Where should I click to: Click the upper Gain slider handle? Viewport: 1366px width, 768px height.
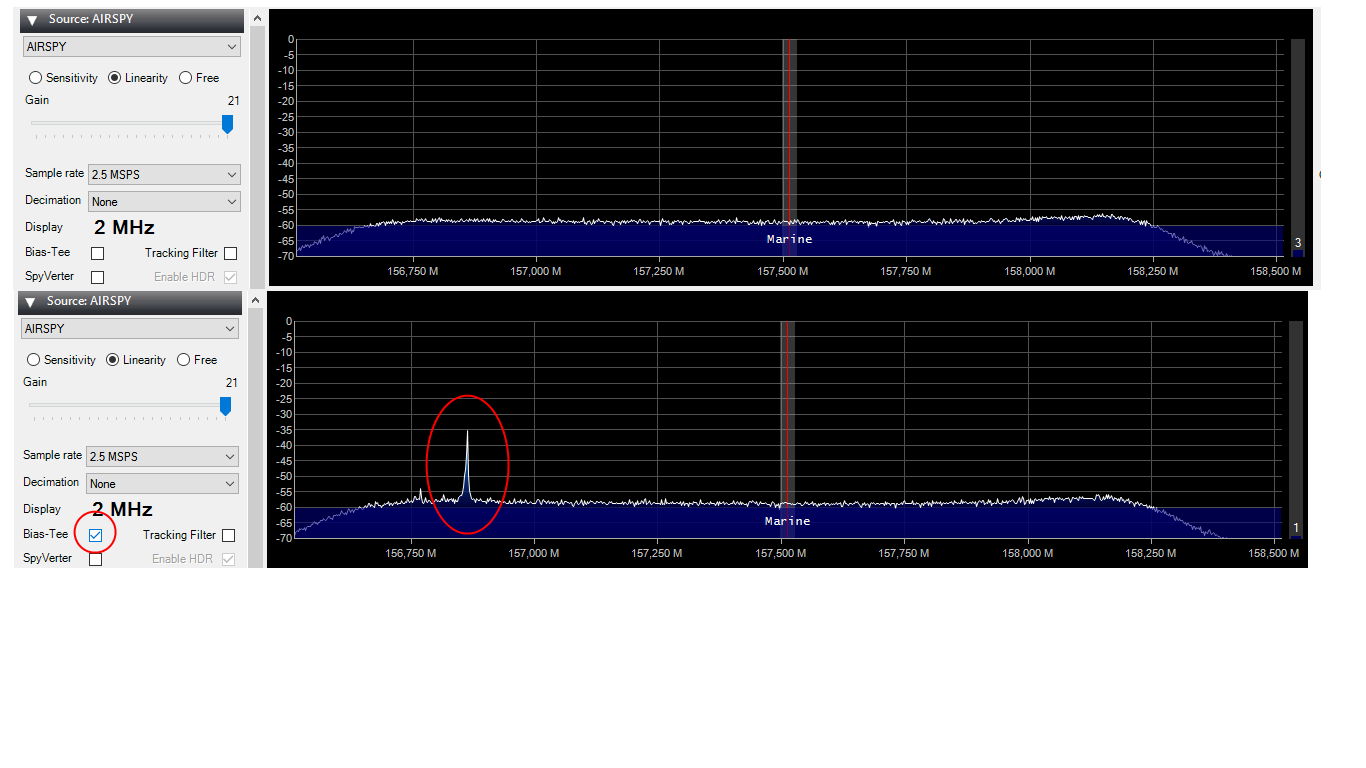coord(227,124)
